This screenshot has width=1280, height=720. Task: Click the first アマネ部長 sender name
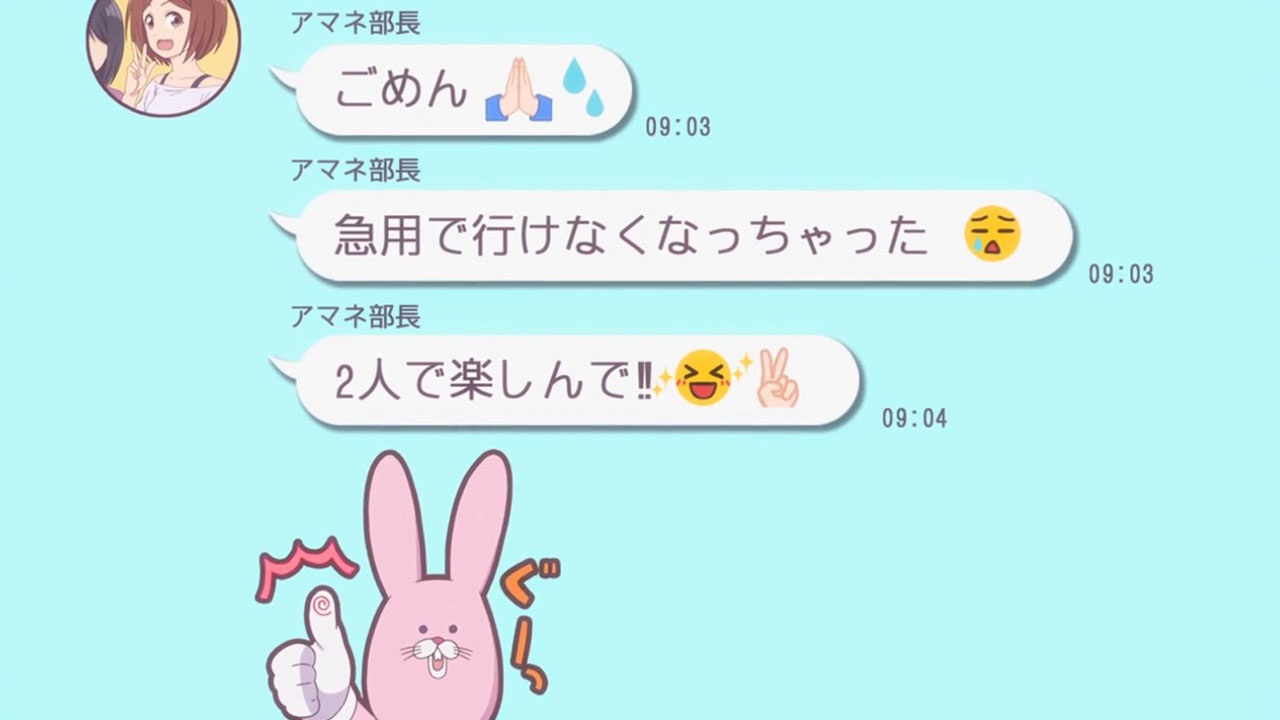(355, 24)
